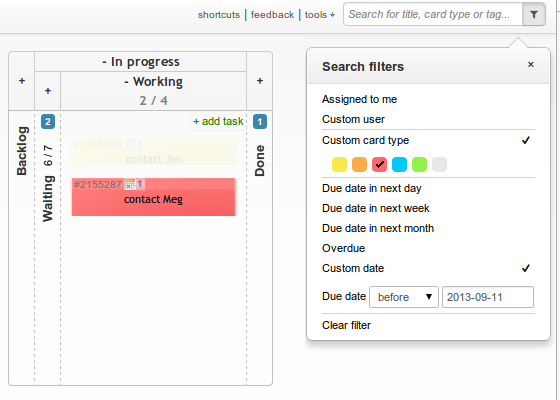Click the filter funnel icon
This screenshot has width=560, height=400.
tap(534, 15)
